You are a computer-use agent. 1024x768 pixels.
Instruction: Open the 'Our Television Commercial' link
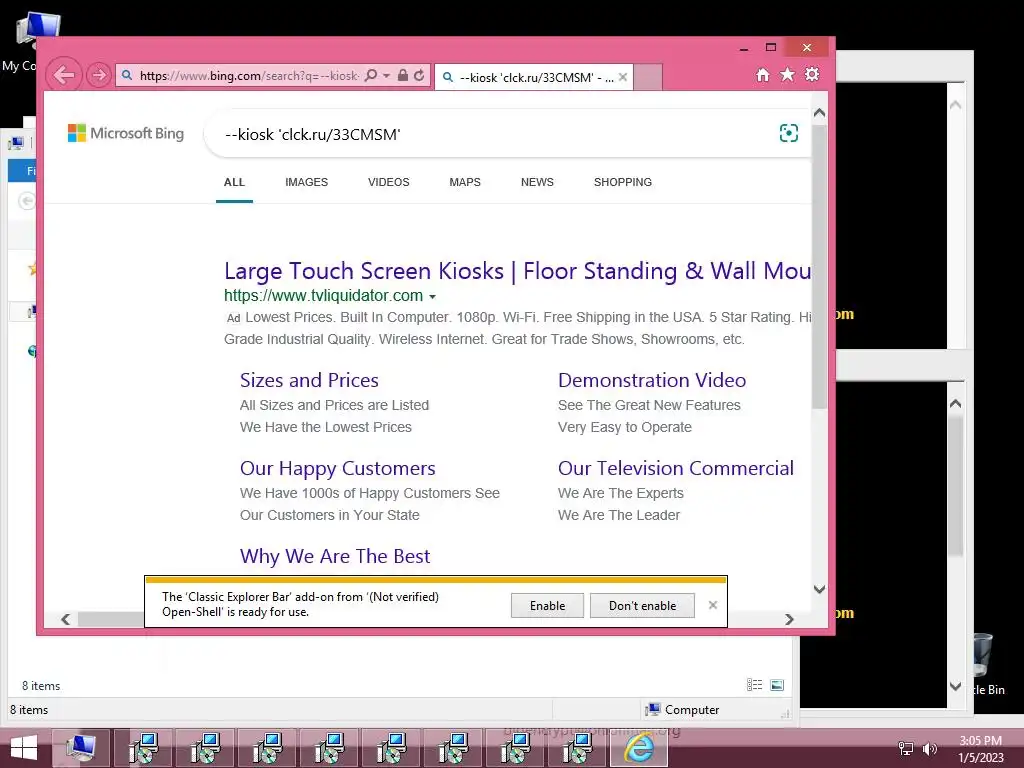point(676,468)
